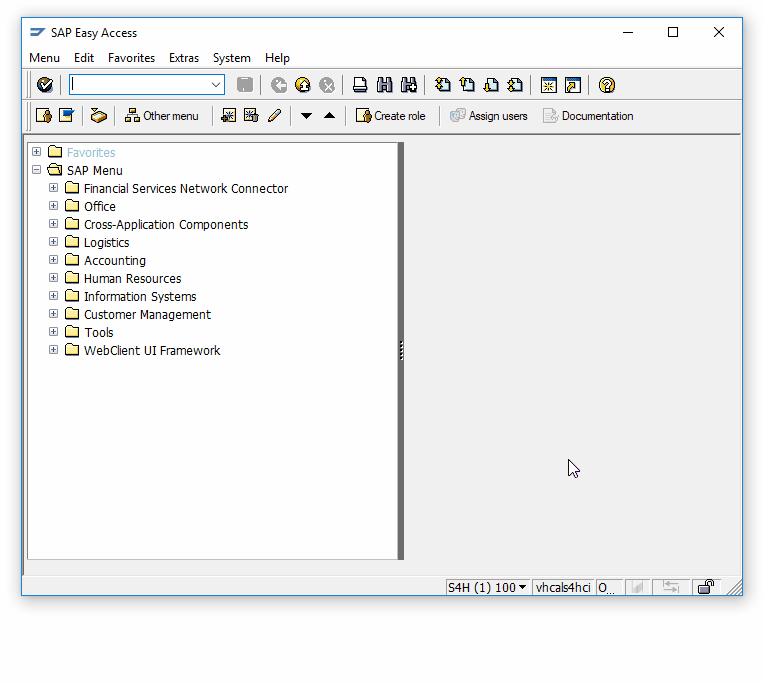This screenshot has width=764, height=683.
Task: Click the Find binoculars icon
Action: coord(384,85)
